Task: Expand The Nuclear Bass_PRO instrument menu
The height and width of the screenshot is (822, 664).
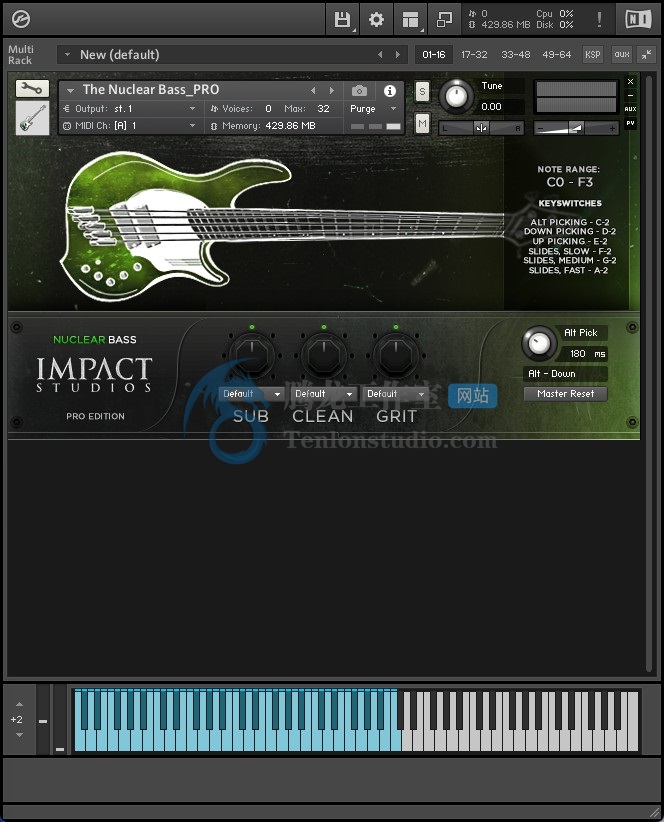Action: (x=70, y=90)
